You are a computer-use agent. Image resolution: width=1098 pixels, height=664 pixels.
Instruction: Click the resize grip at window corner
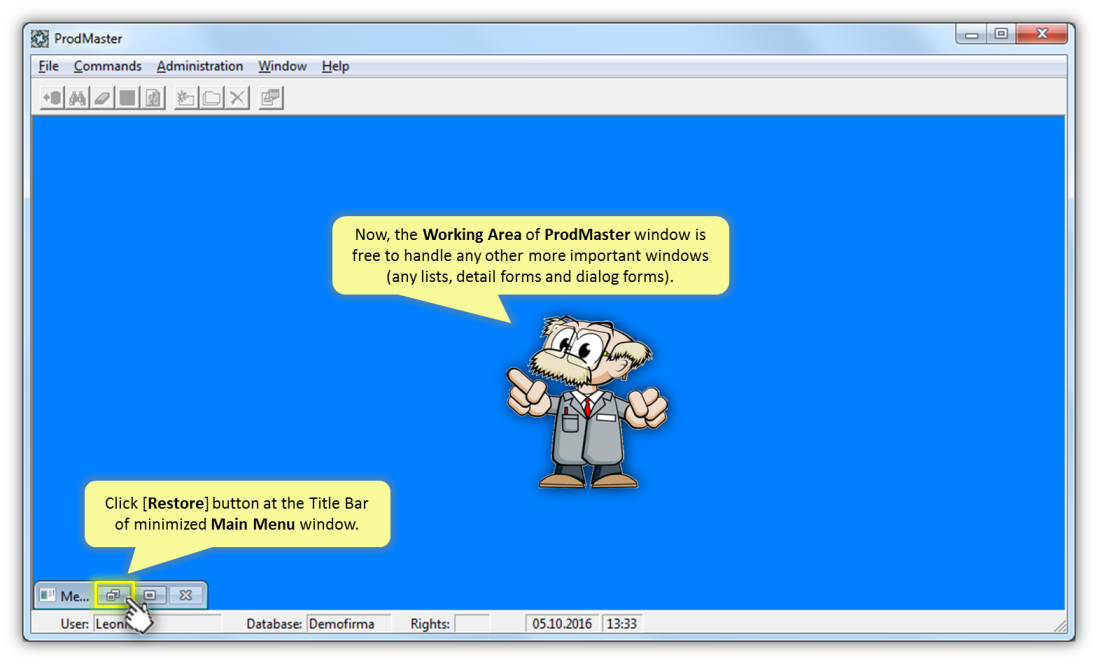1059,625
